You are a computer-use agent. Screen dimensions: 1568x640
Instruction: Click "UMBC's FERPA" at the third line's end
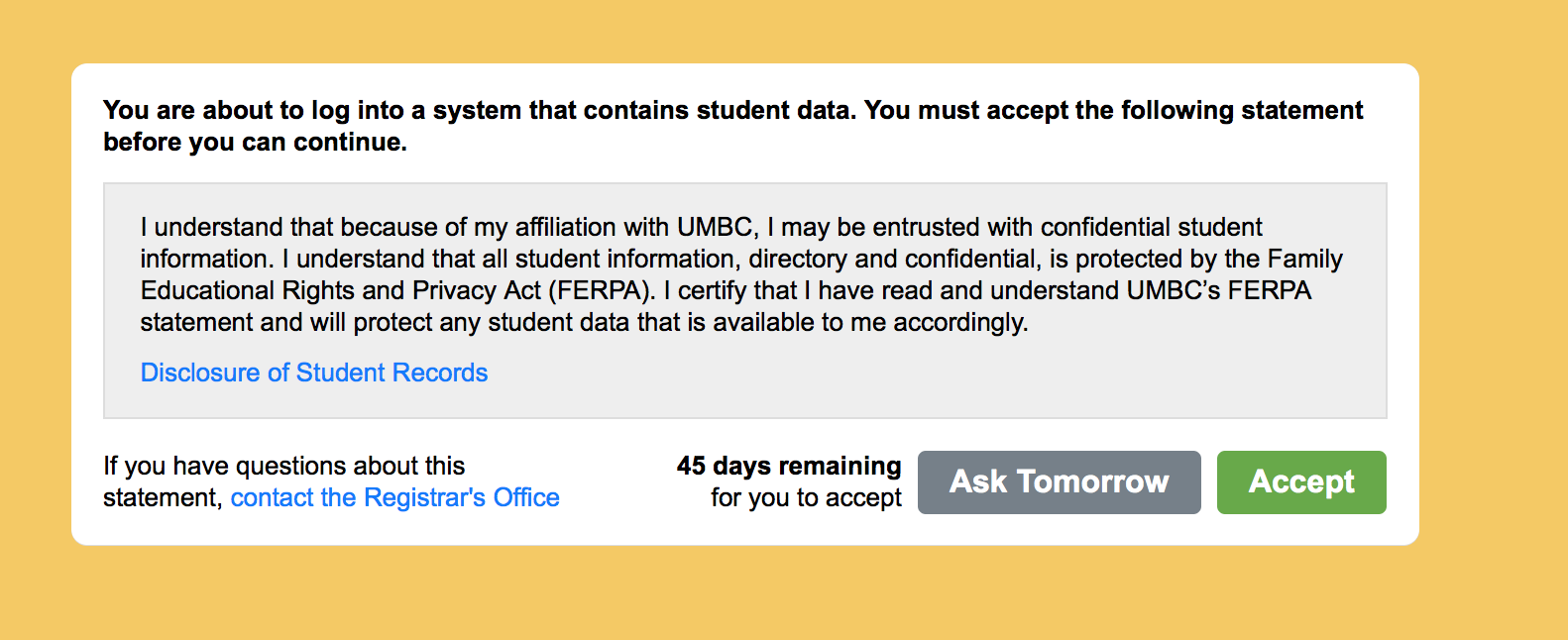coord(1219,290)
